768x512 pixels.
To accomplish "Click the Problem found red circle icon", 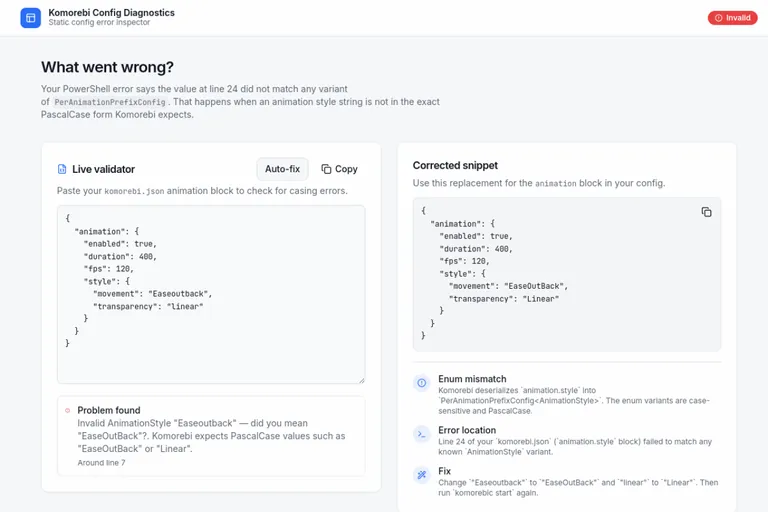I will (x=68, y=411).
